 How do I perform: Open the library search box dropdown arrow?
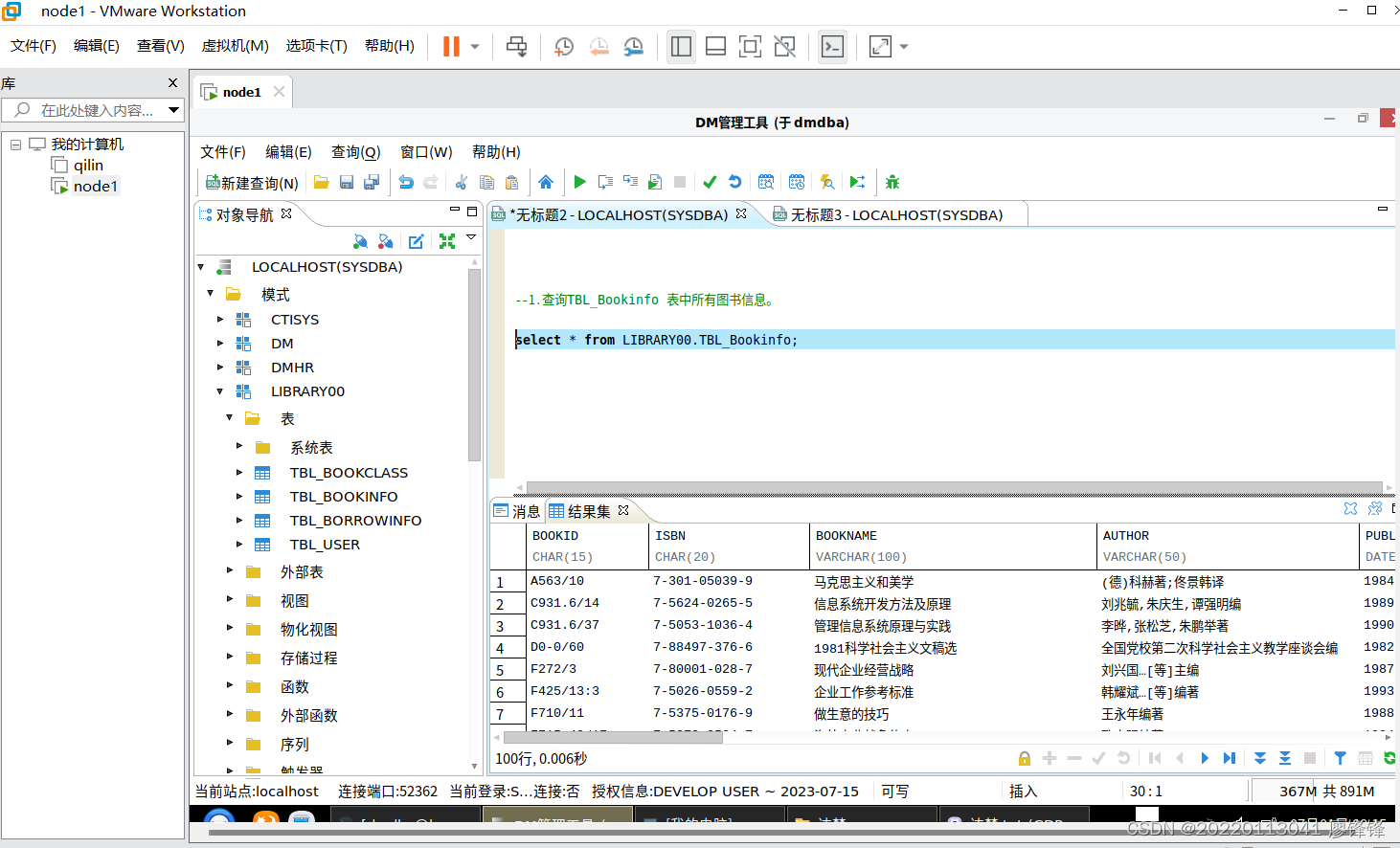pos(173,110)
